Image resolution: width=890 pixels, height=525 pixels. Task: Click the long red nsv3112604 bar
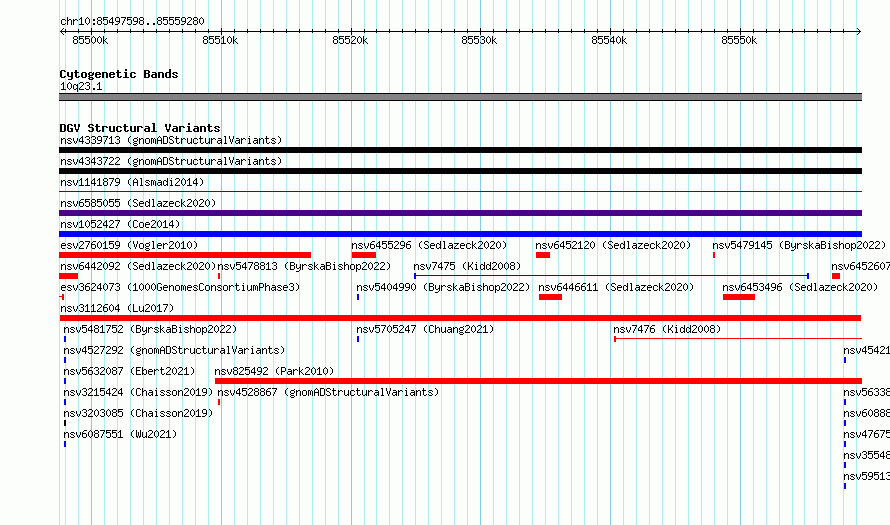(x=460, y=318)
